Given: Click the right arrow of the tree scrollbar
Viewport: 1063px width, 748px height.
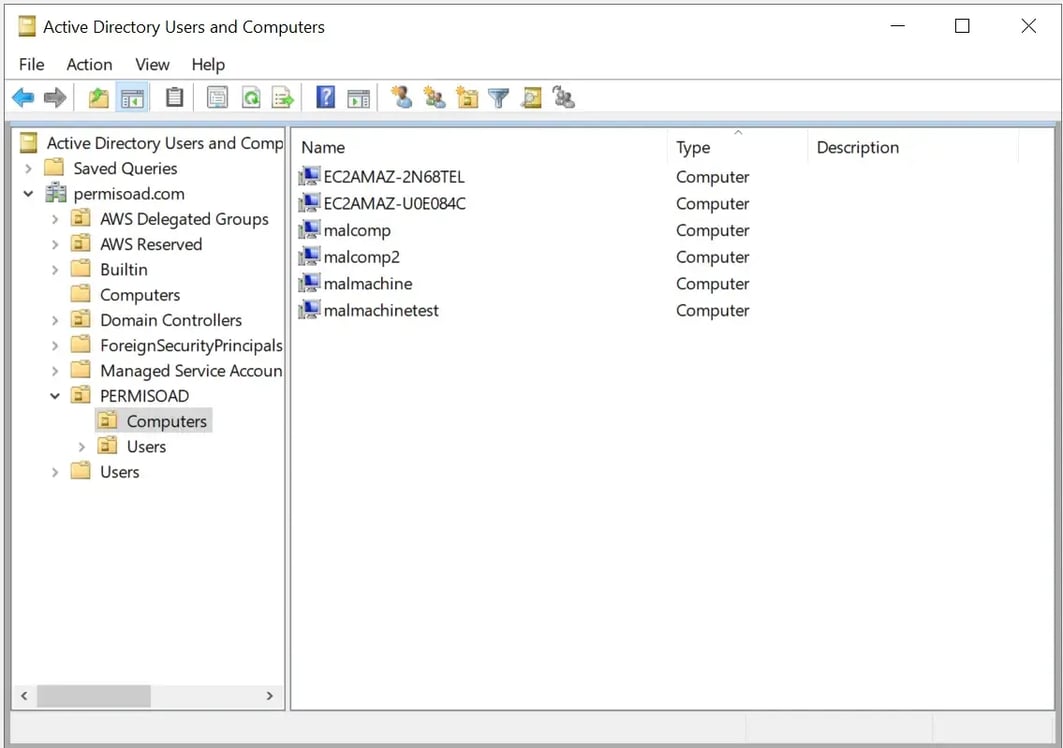Looking at the screenshot, I should (x=270, y=696).
